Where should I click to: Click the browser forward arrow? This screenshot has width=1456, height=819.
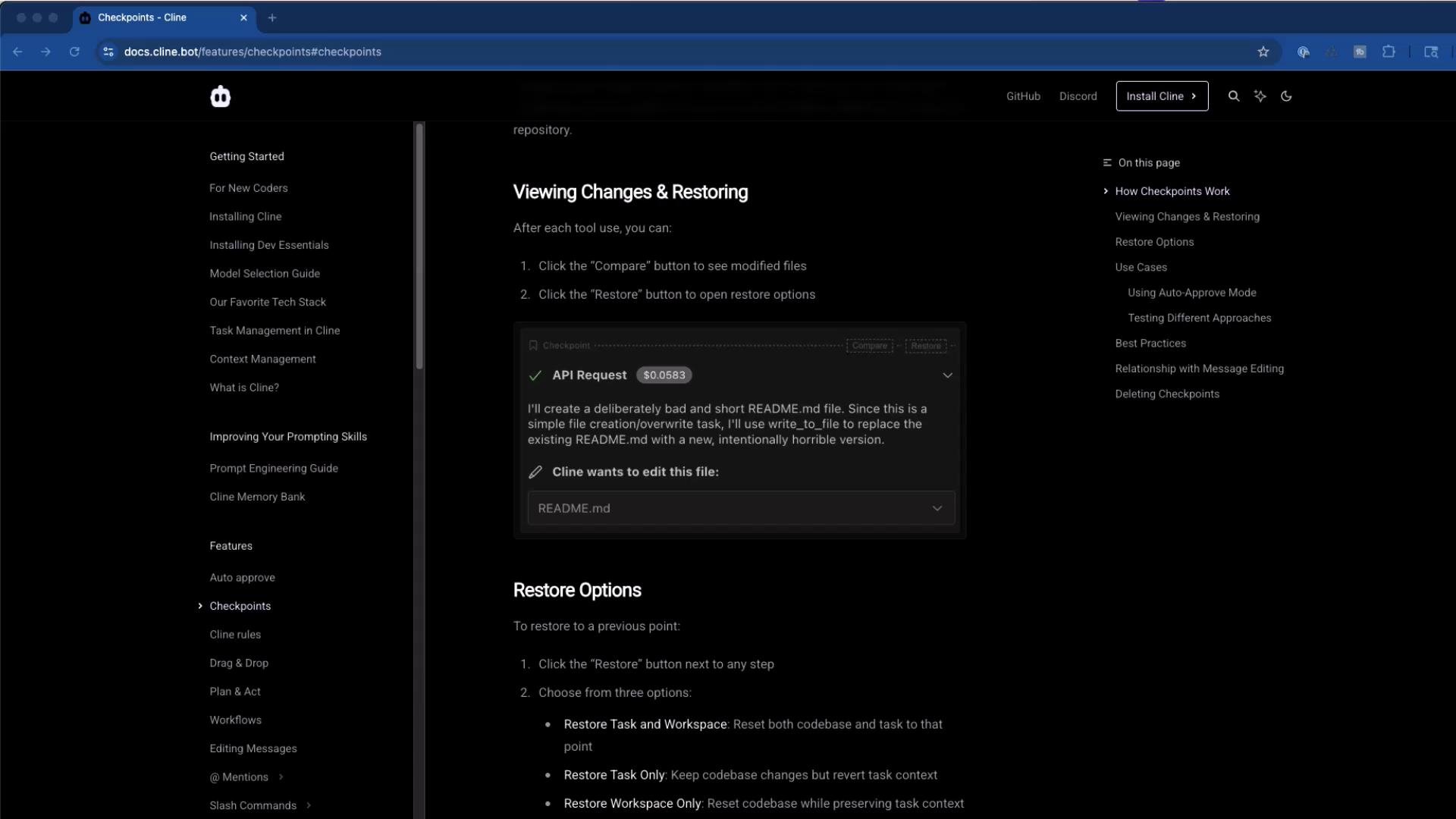46,52
